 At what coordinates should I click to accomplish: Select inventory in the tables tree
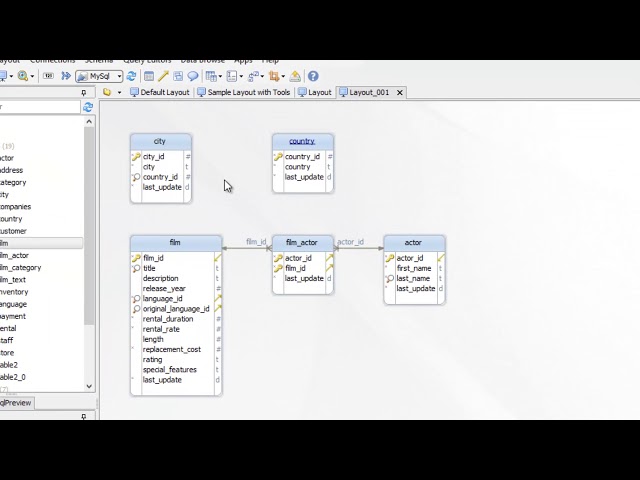14,292
